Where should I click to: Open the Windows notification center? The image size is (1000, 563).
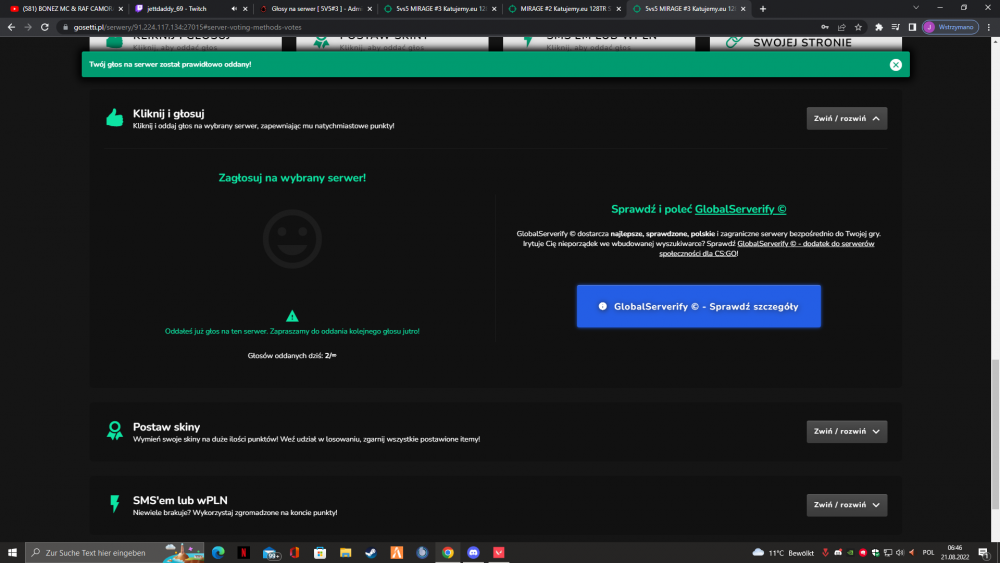click(984, 553)
